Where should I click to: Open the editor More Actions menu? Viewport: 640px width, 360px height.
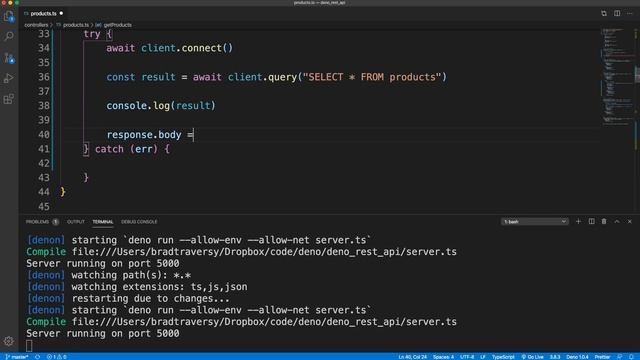point(630,13)
